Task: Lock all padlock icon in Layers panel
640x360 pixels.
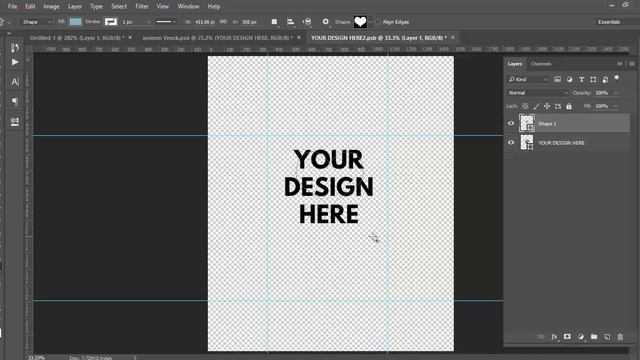Action: point(569,106)
